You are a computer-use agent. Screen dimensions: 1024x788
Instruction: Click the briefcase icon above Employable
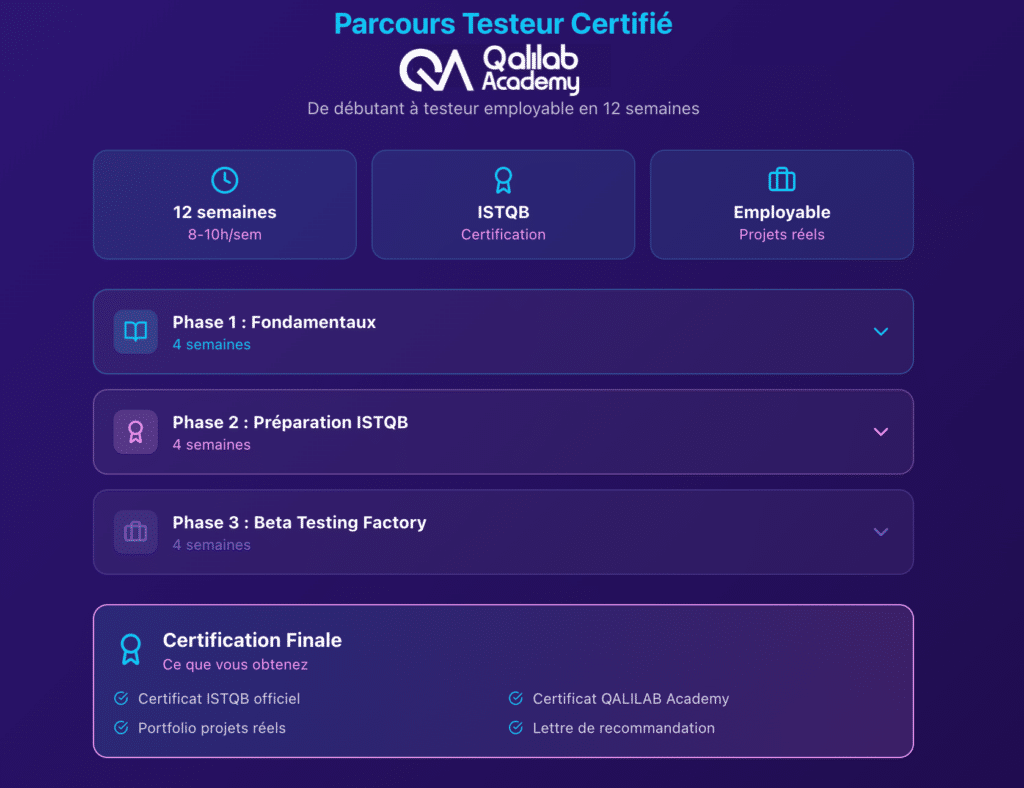[x=782, y=180]
